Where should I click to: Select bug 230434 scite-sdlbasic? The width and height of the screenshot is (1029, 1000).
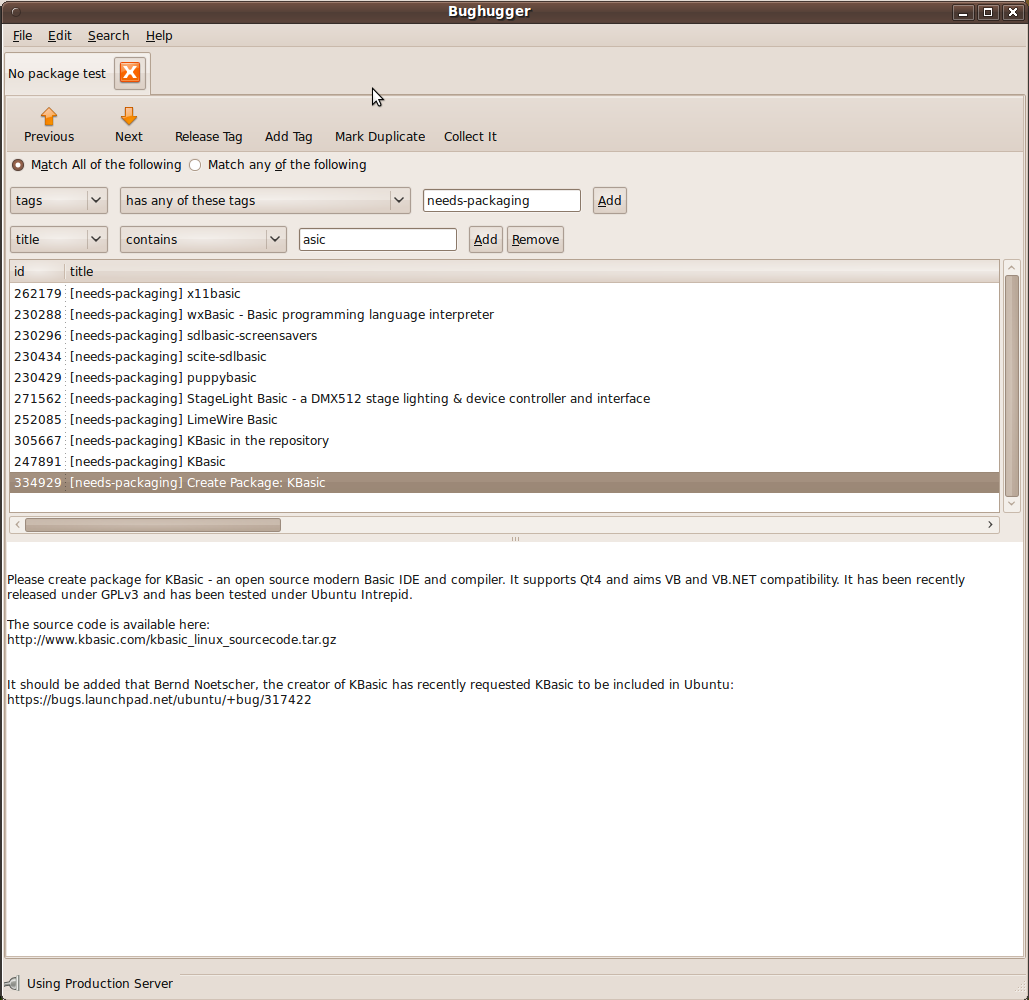505,356
